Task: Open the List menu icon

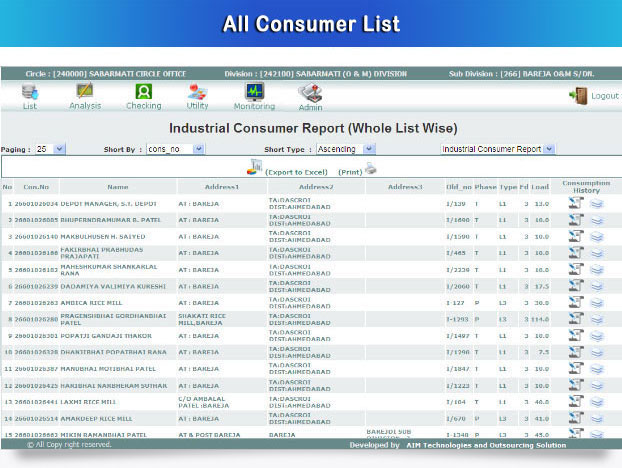Action: [29, 92]
